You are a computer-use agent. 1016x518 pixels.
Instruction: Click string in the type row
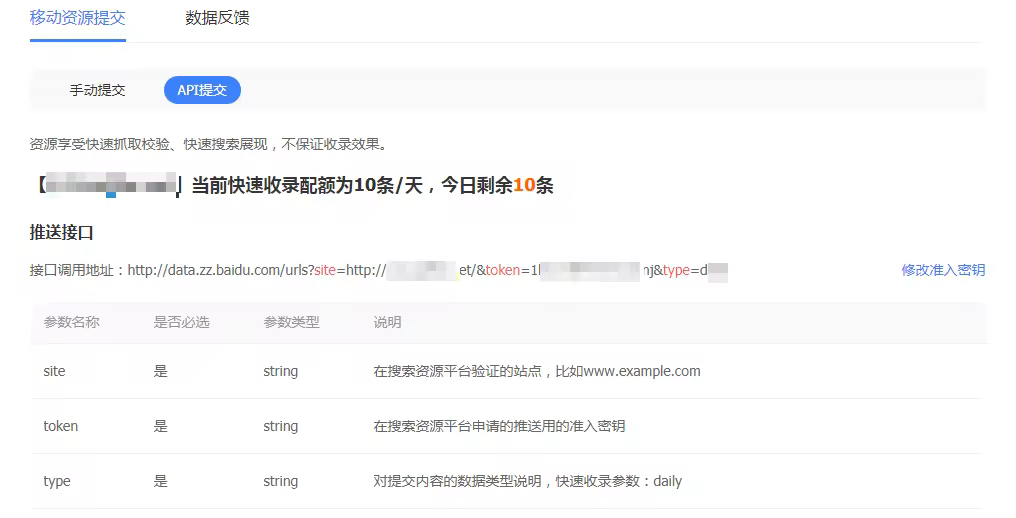coord(281,482)
